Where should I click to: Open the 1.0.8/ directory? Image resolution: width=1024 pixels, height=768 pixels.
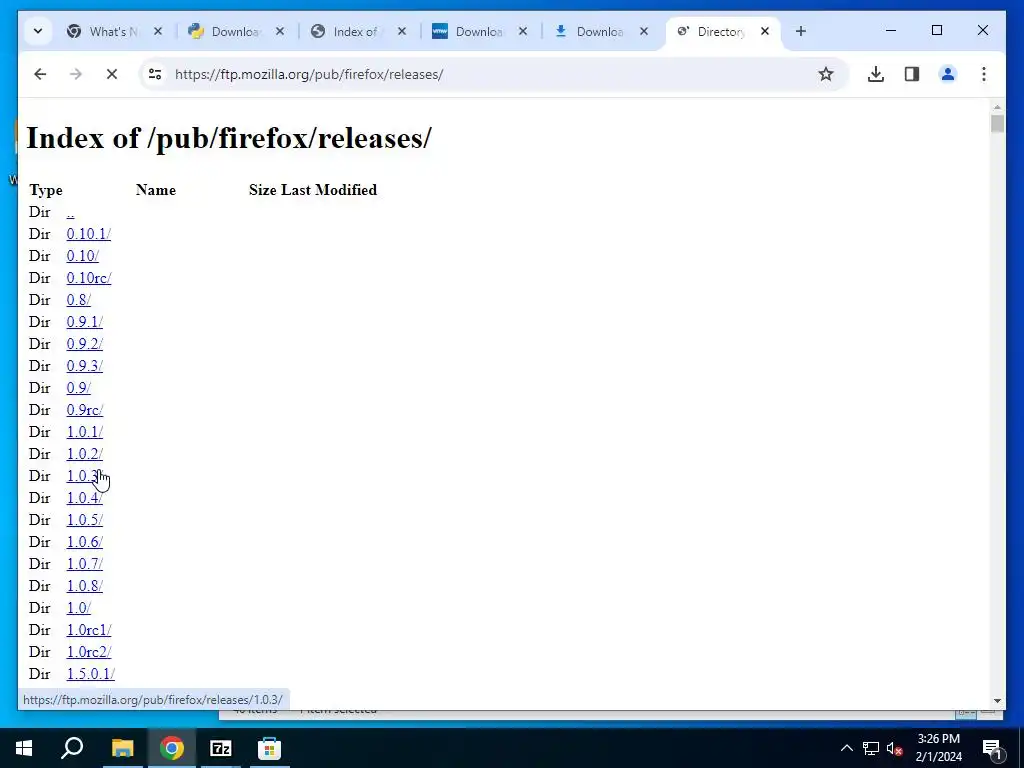(x=84, y=586)
